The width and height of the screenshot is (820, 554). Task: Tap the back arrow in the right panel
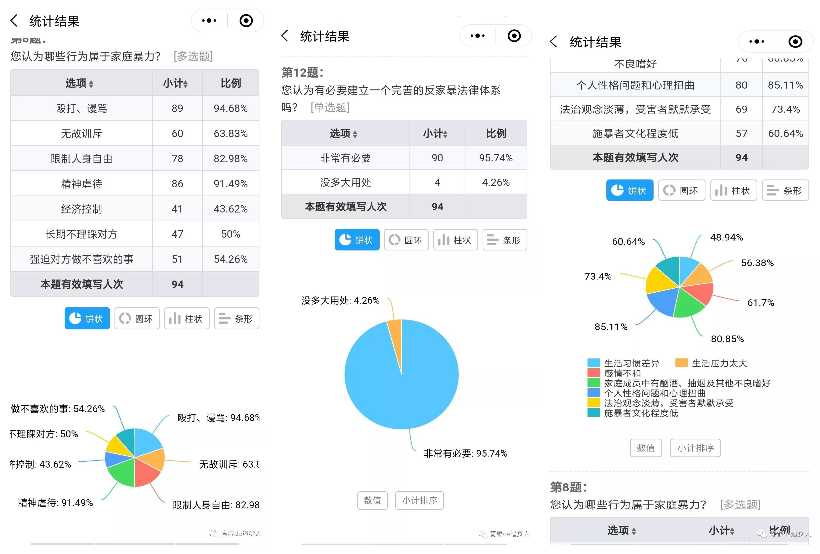(555, 41)
